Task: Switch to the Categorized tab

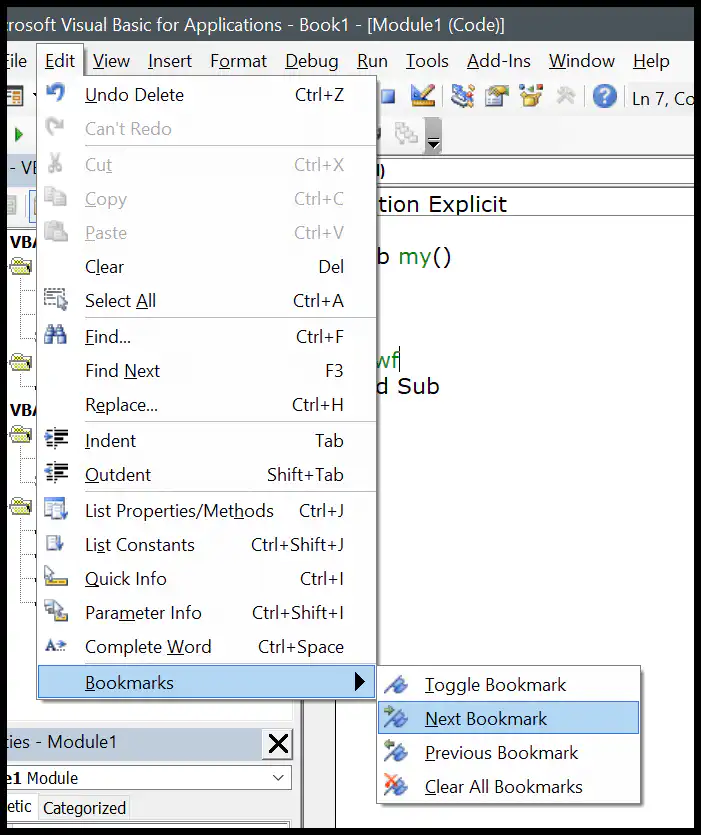Action: 84,808
